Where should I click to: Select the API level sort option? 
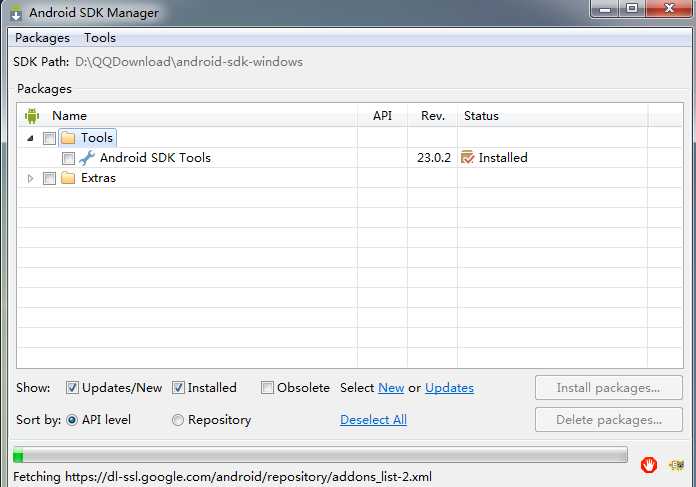(72, 420)
